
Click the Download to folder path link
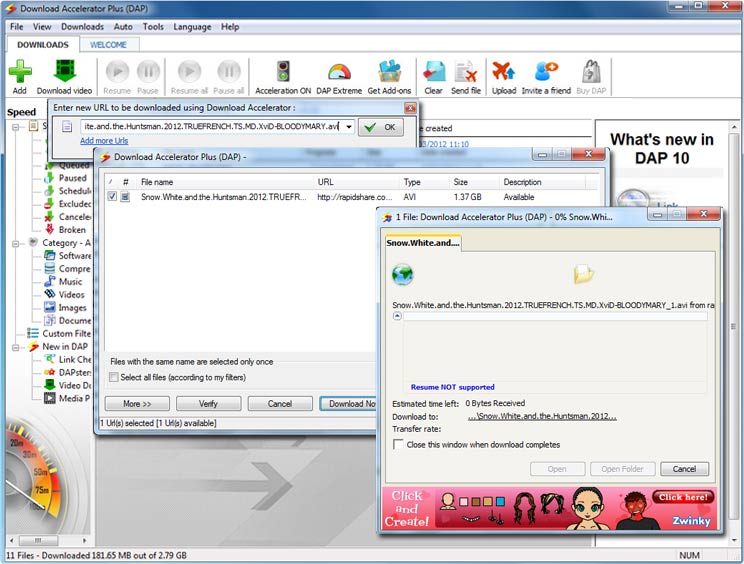[x=542, y=416]
